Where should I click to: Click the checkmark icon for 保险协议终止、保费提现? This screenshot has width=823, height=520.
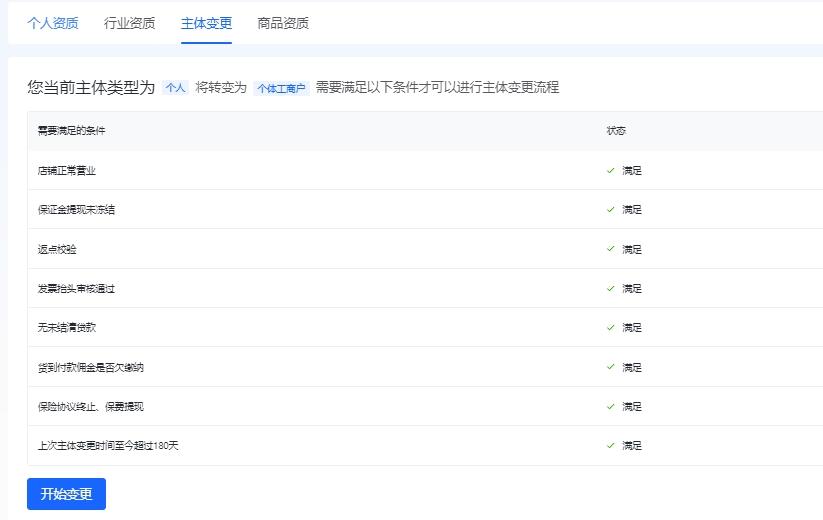point(610,407)
